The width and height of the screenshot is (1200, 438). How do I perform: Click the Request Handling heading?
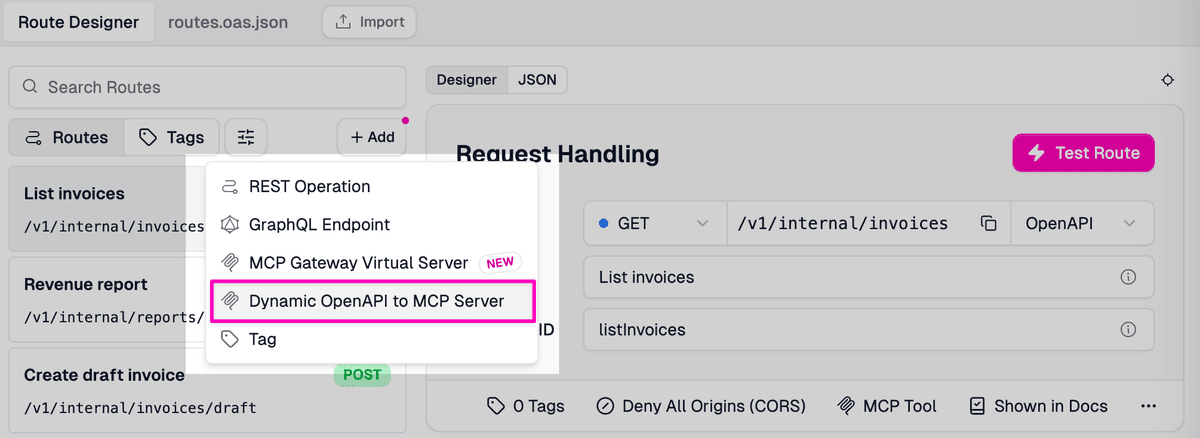[x=557, y=153]
